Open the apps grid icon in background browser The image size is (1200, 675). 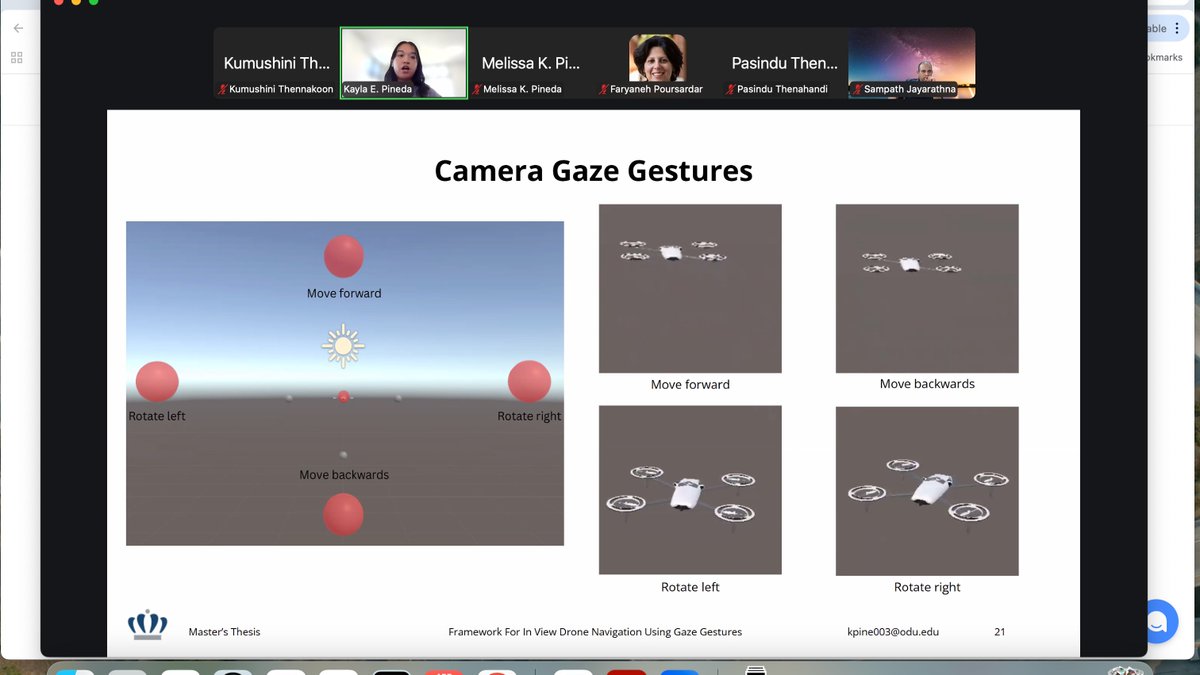pos(16,58)
